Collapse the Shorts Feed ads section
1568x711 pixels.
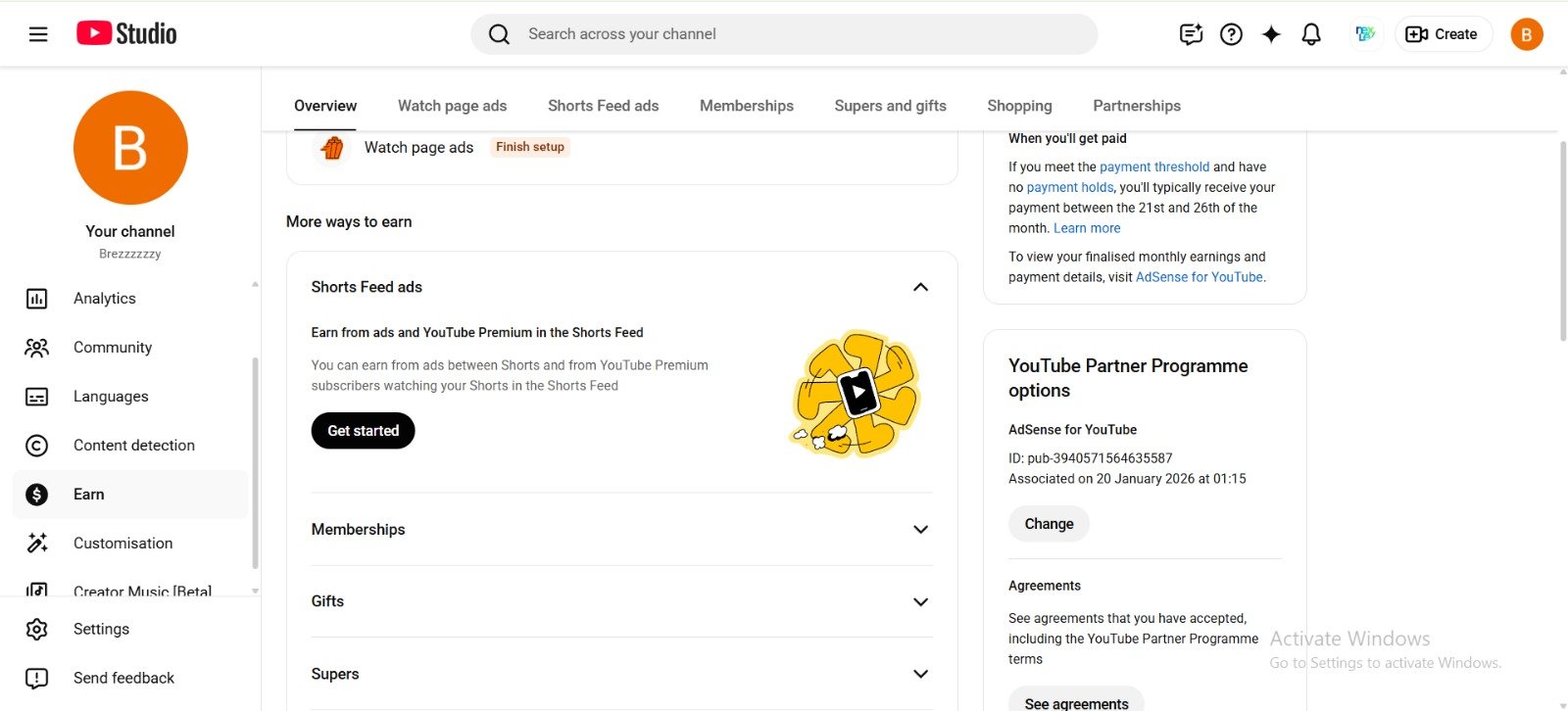pyautogui.click(x=920, y=287)
